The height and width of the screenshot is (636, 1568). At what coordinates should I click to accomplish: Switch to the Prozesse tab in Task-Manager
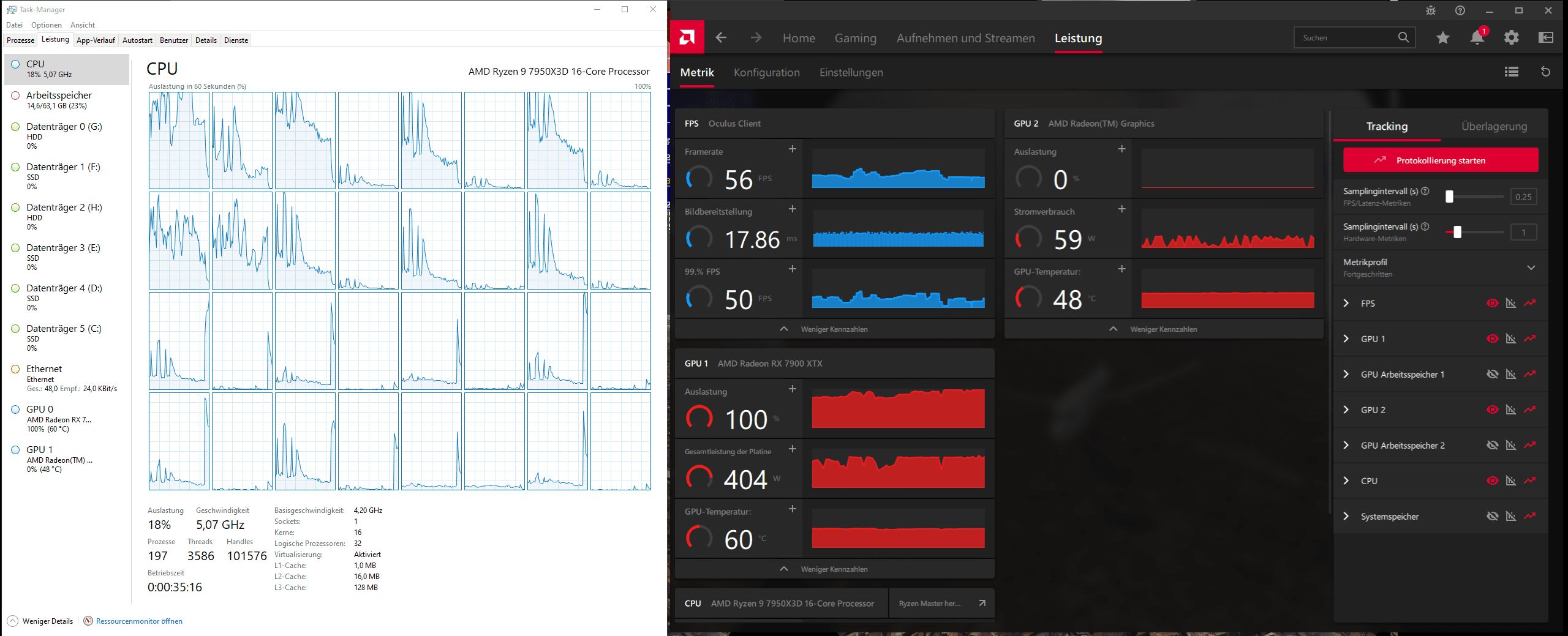pos(20,40)
